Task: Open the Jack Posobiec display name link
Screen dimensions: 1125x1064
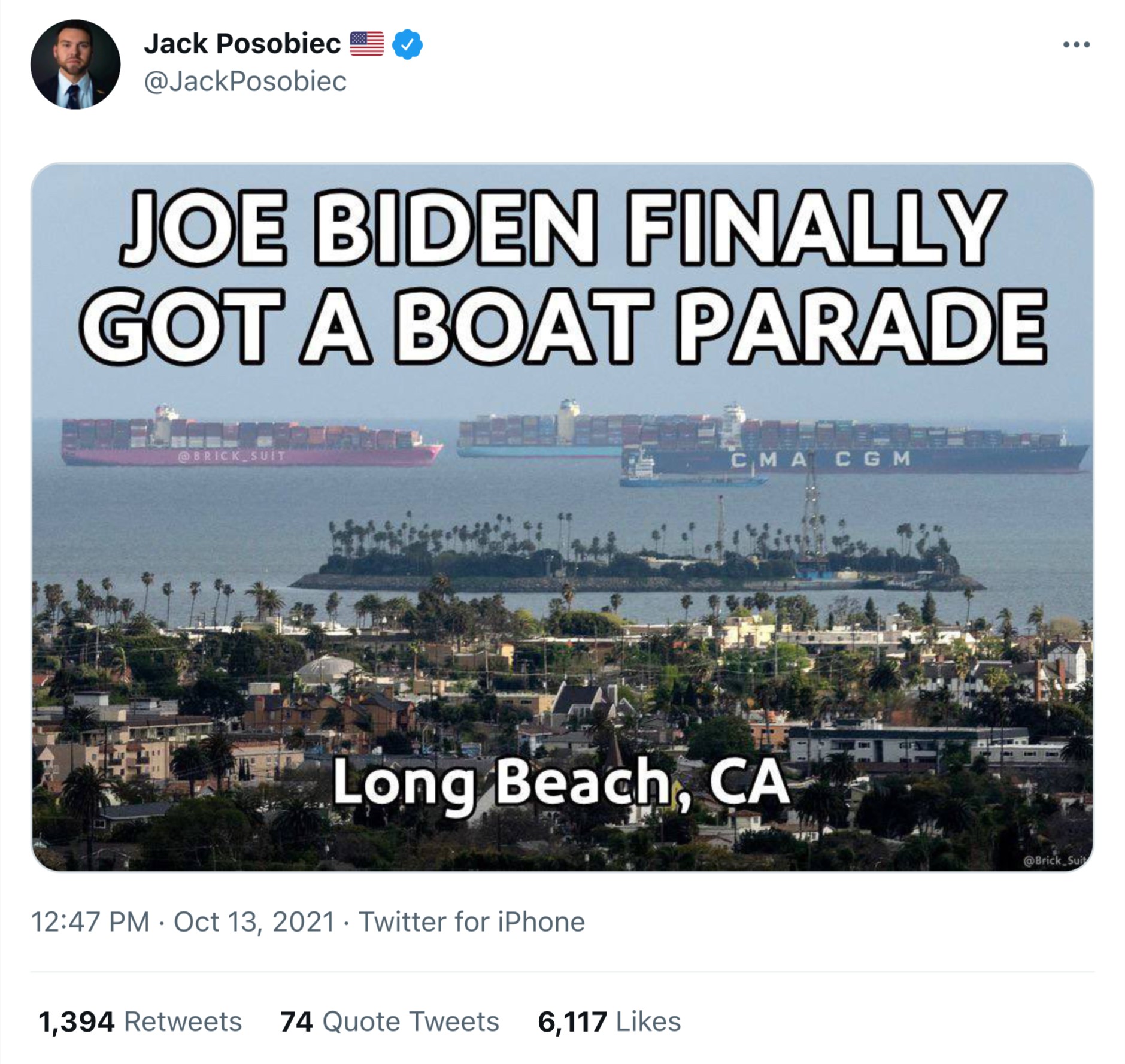Action: (242, 44)
